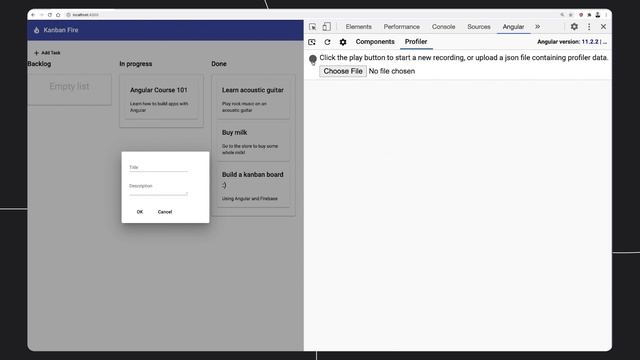This screenshot has width=640, height=360.
Task: Click the browser home icon
Action: pos(58,15)
